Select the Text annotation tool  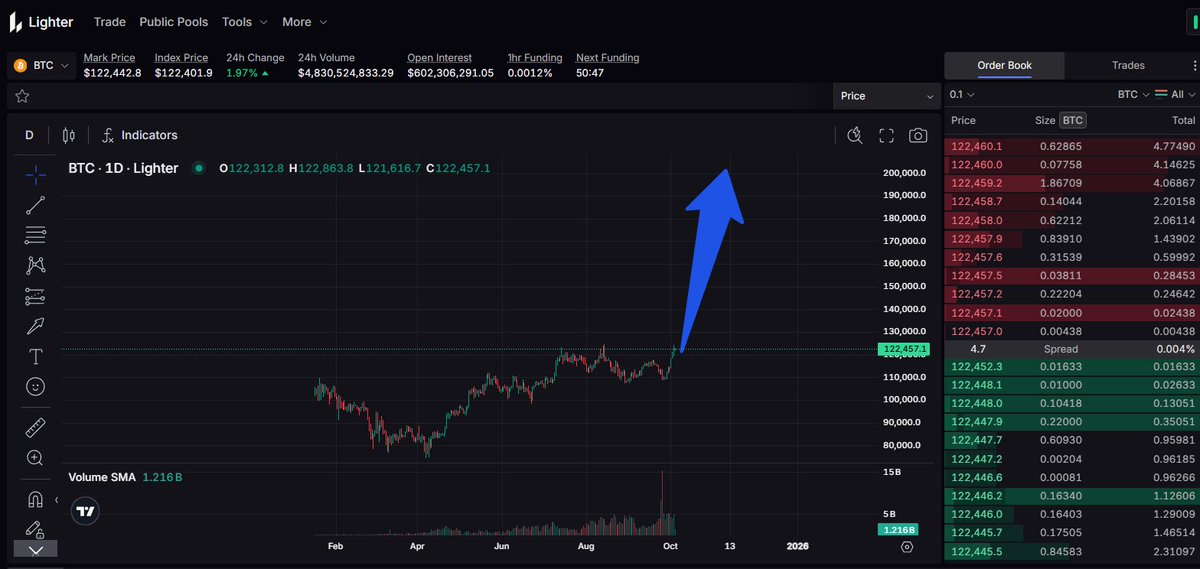[x=35, y=356]
